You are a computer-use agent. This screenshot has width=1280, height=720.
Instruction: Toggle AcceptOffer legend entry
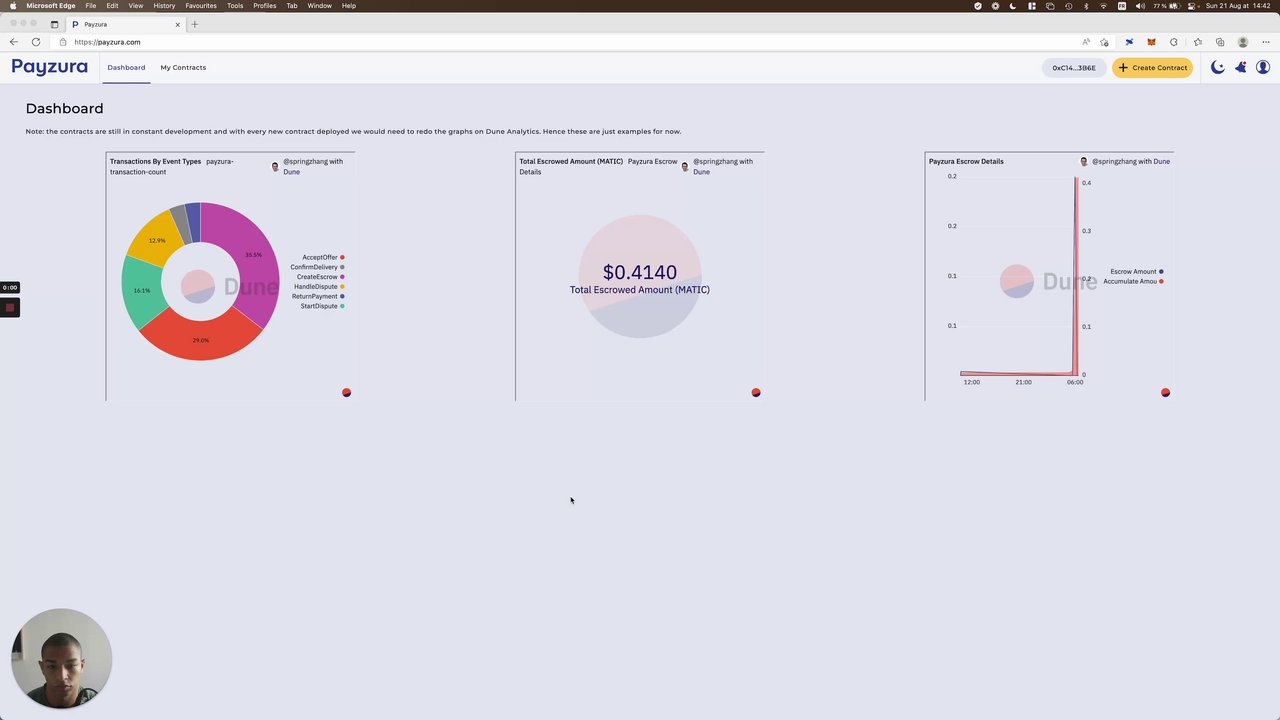(x=323, y=257)
